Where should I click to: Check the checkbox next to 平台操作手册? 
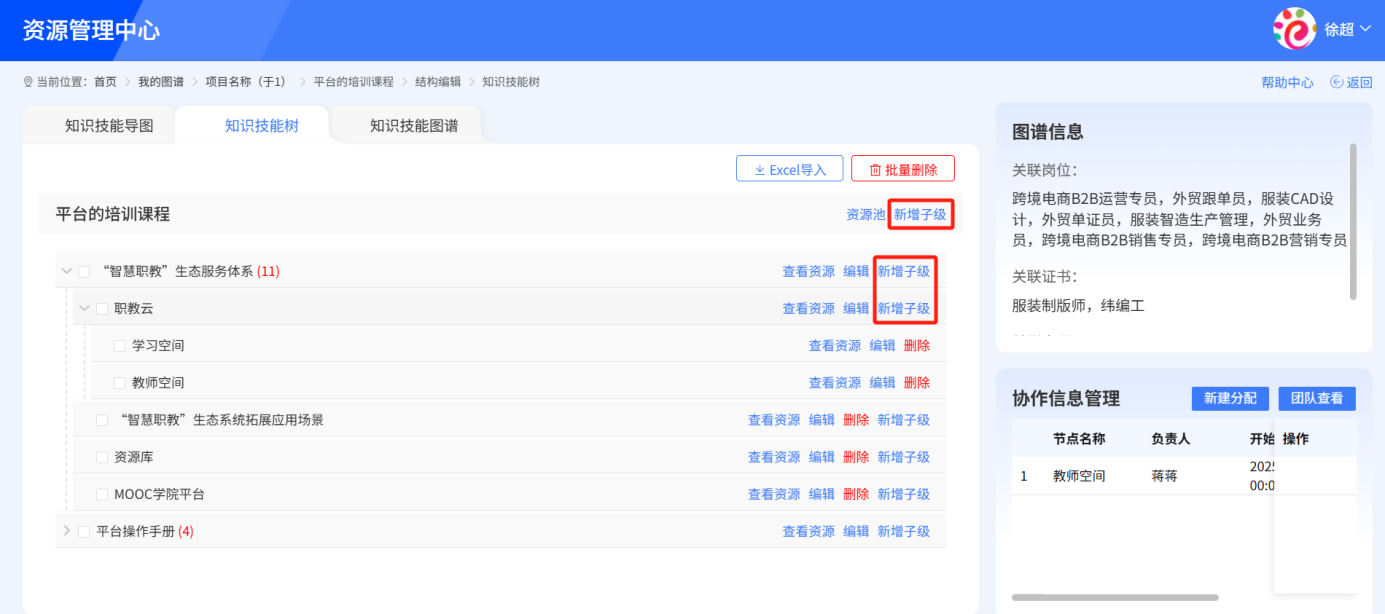coord(83,531)
